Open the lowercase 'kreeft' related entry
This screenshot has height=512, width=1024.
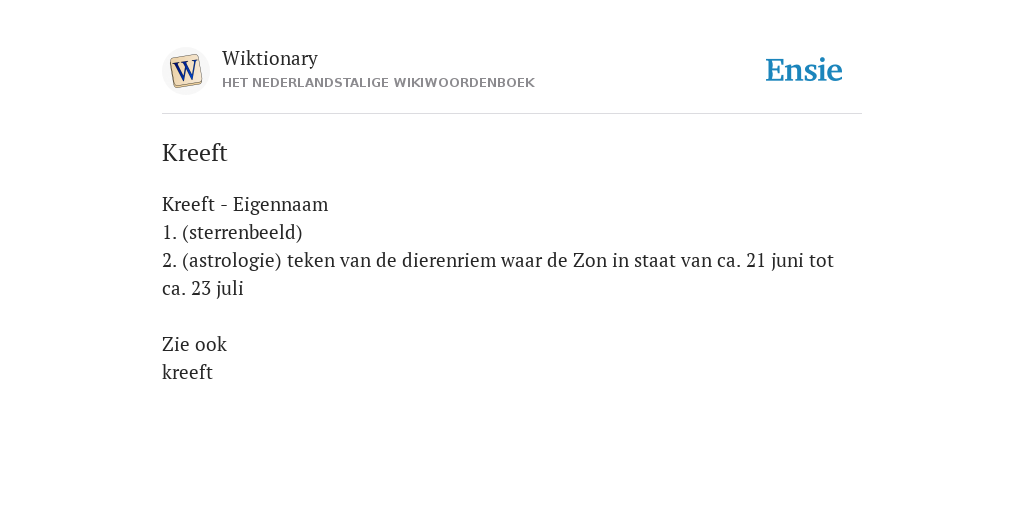187,372
